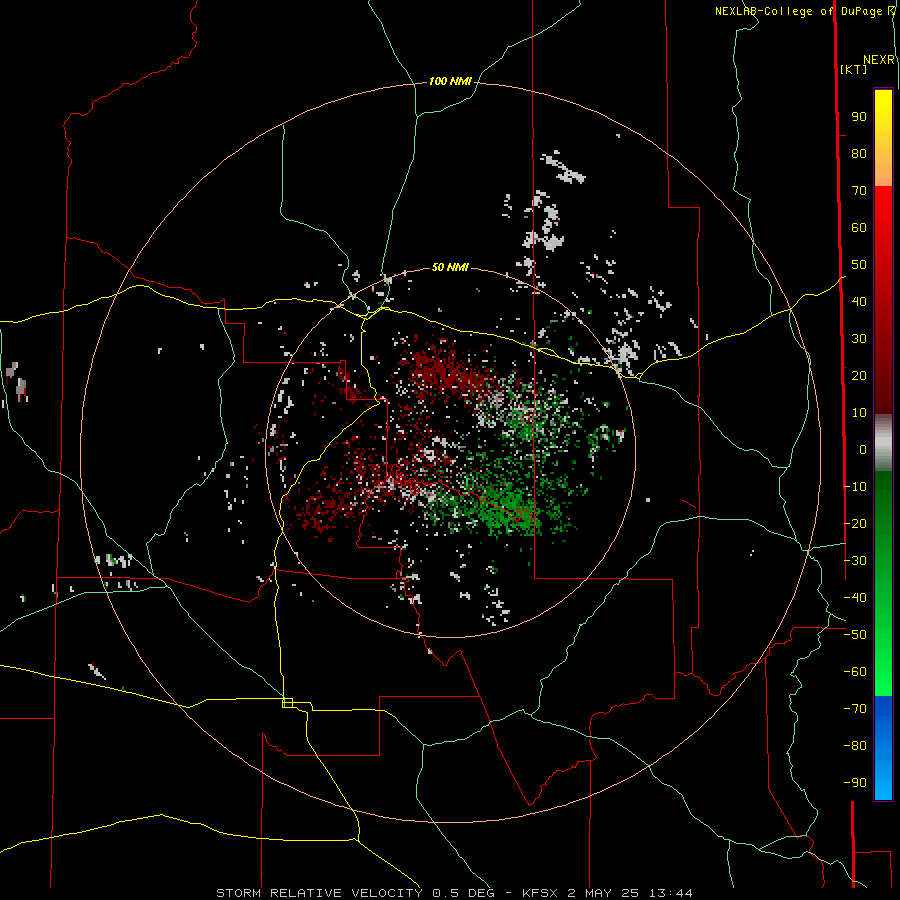The height and width of the screenshot is (900, 900).
Task: Click the -90 value on the velocity scale
Action: pyautogui.click(x=855, y=783)
